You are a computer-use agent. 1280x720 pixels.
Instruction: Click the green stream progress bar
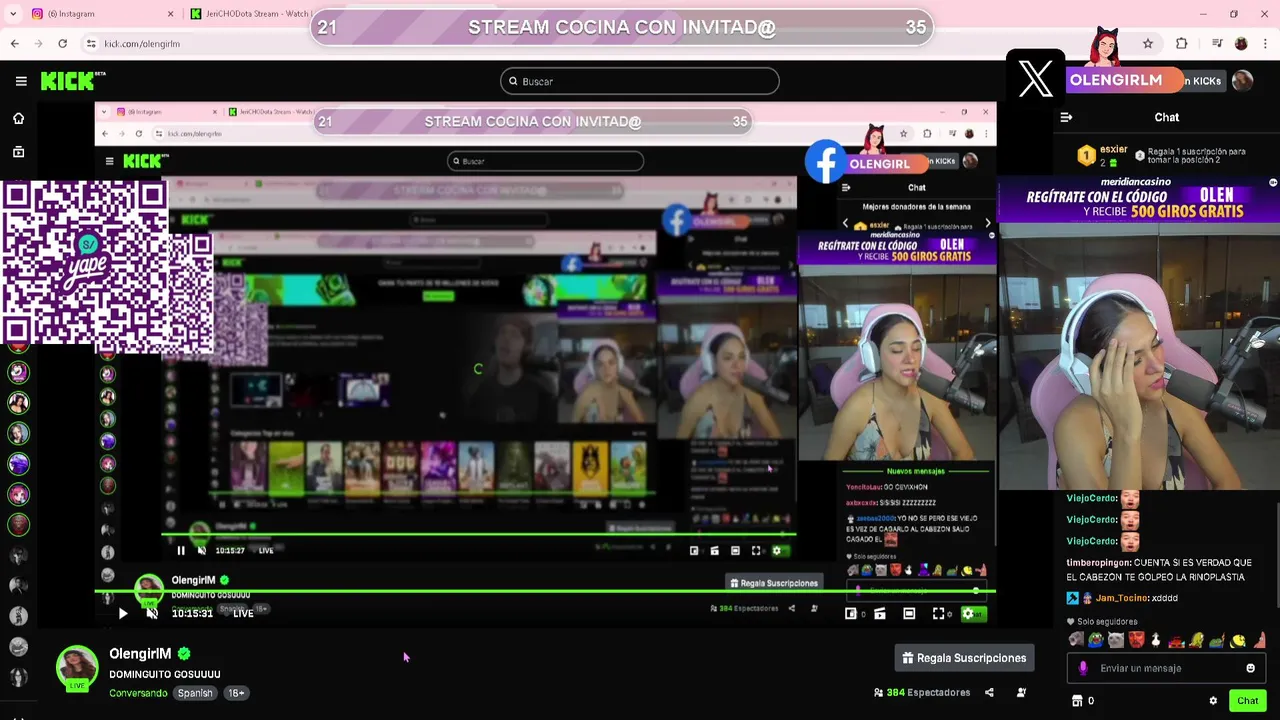click(545, 593)
